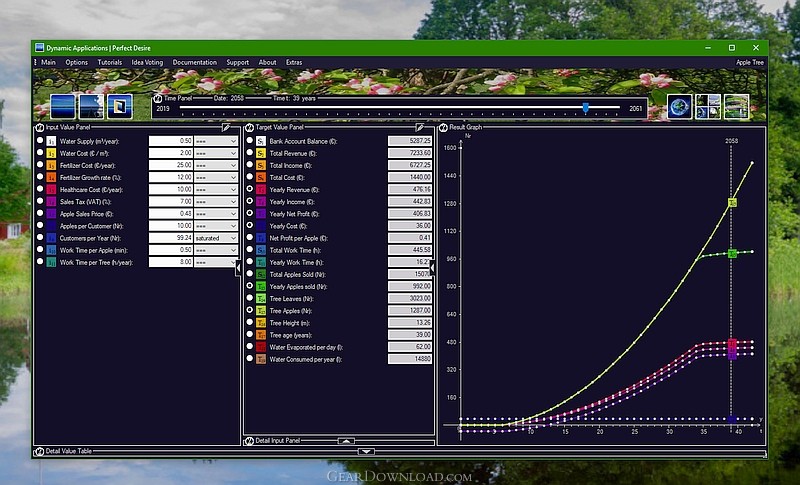Viewport: 800px width, 485px height.
Task: Click the Tree Leaves value 3023.00
Action: (x=410, y=298)
